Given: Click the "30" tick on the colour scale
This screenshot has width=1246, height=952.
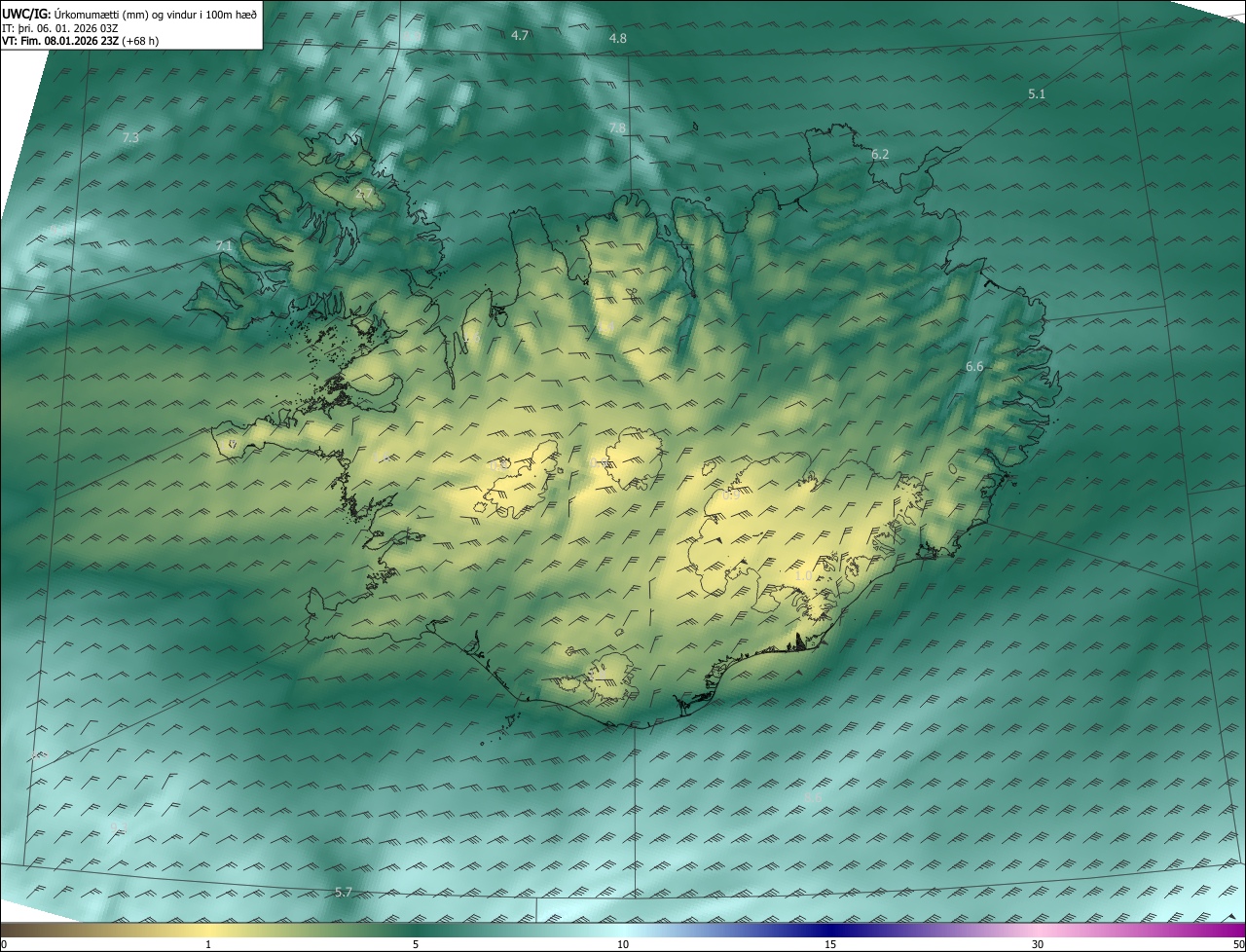Looking at the screenshot, I should tap(1038, 945).
